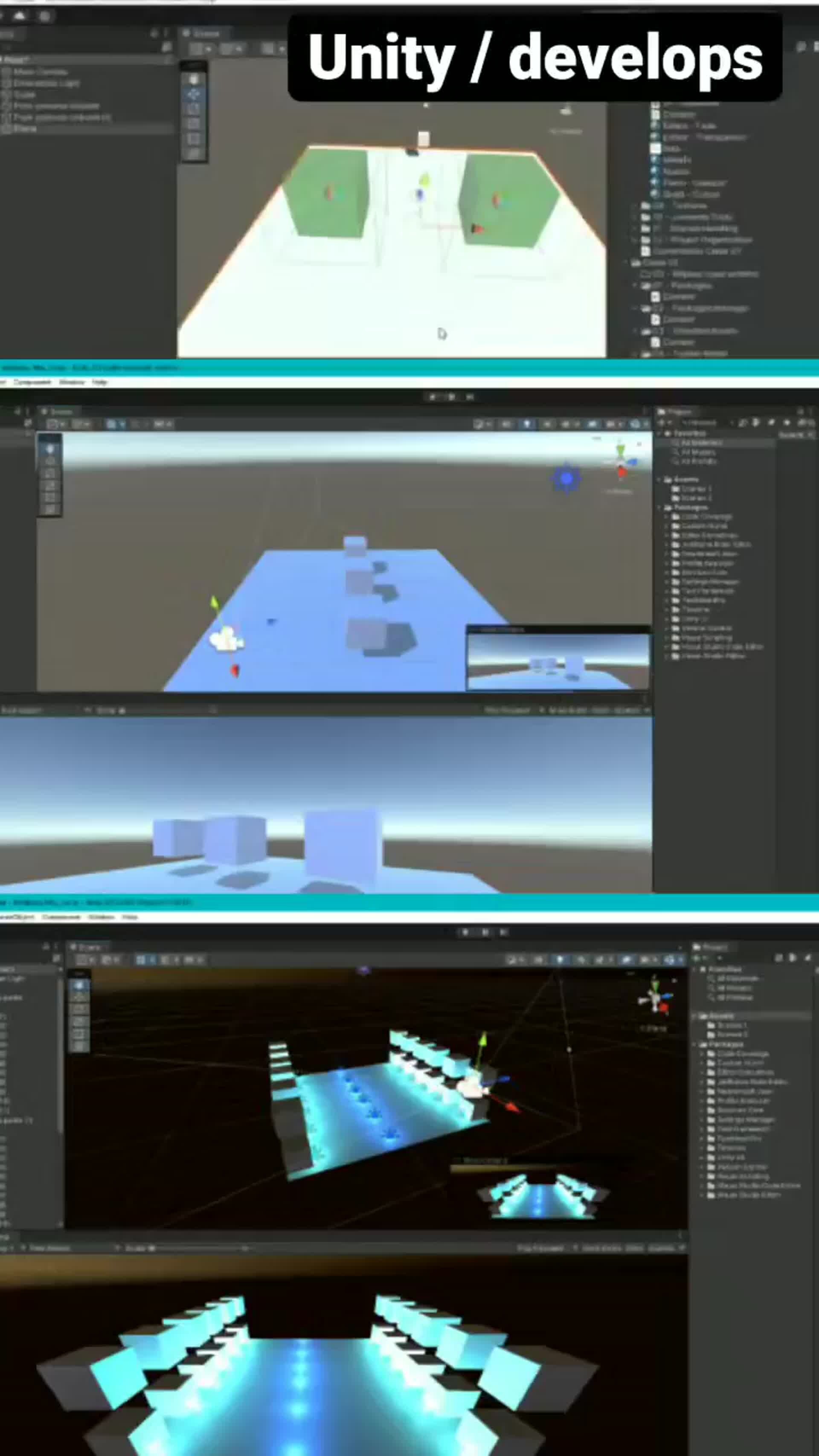Click the camera gizmo in the middle scene
This screenshot has height=1456, width=819.
tap(227, 639)
